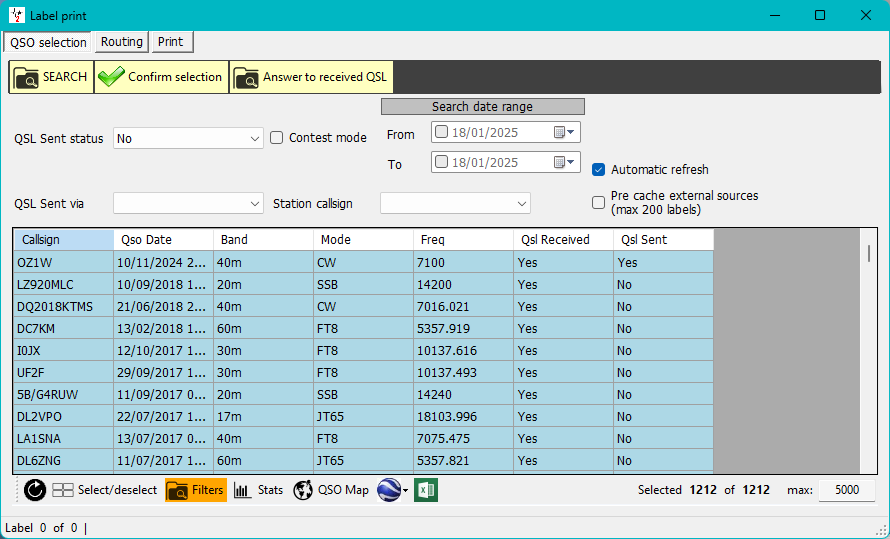Select the LA1SNA callsign cell

(x=64, y=439)
